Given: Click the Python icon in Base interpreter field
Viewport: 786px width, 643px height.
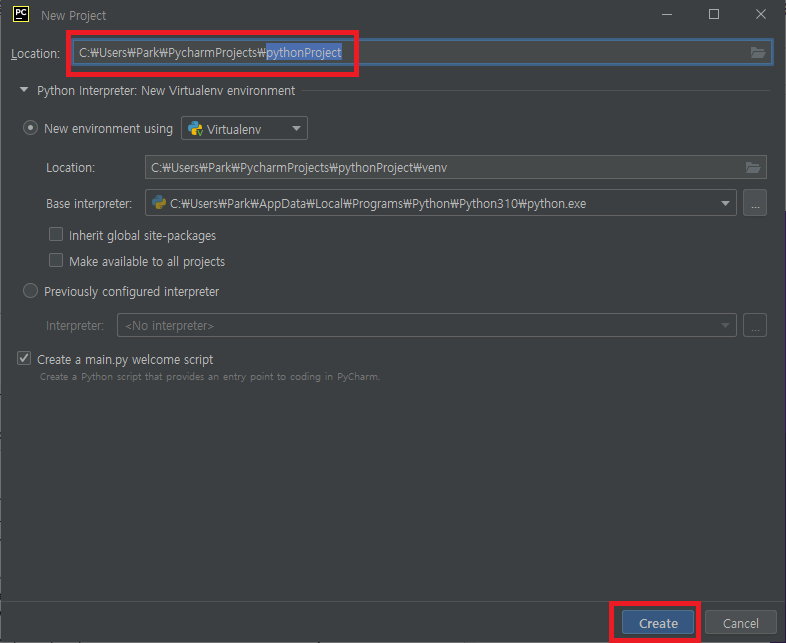Looking at the screenshot, I should [x=159, y=202].
